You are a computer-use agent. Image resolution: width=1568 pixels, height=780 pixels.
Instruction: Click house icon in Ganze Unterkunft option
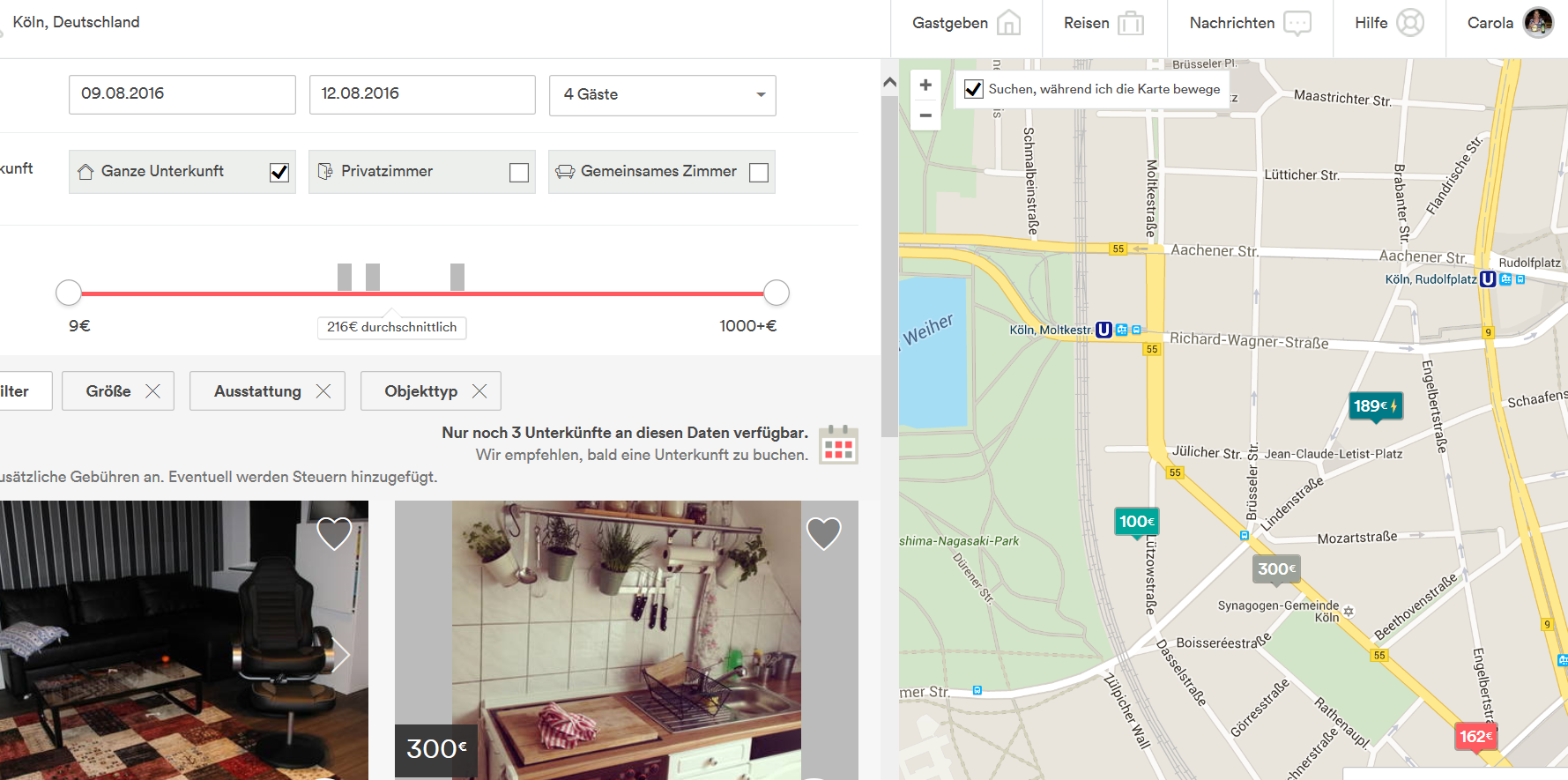click(85, 172)
